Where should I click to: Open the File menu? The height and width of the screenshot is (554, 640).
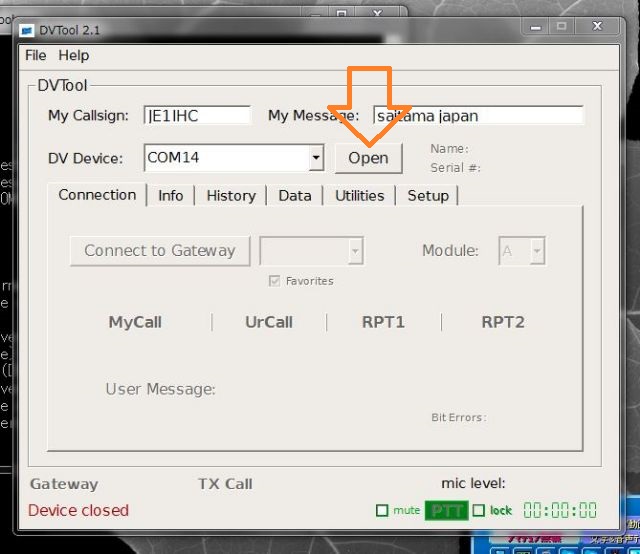coord(36,55)
